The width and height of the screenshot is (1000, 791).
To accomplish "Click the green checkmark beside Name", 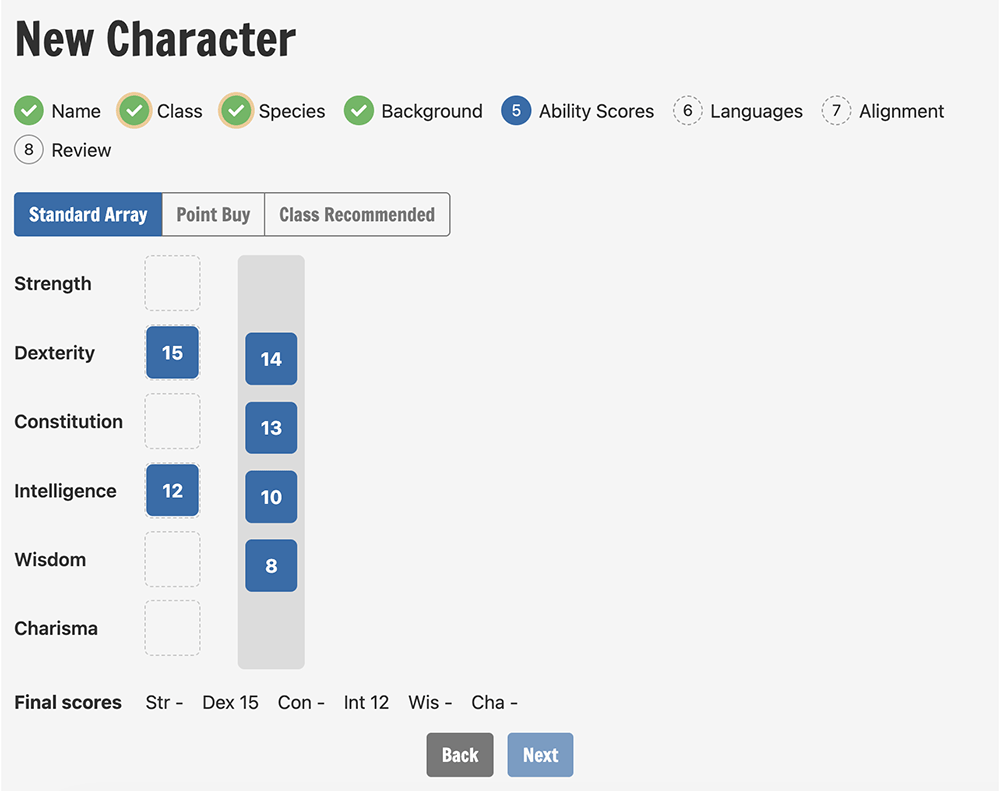I will pos(29,111).
